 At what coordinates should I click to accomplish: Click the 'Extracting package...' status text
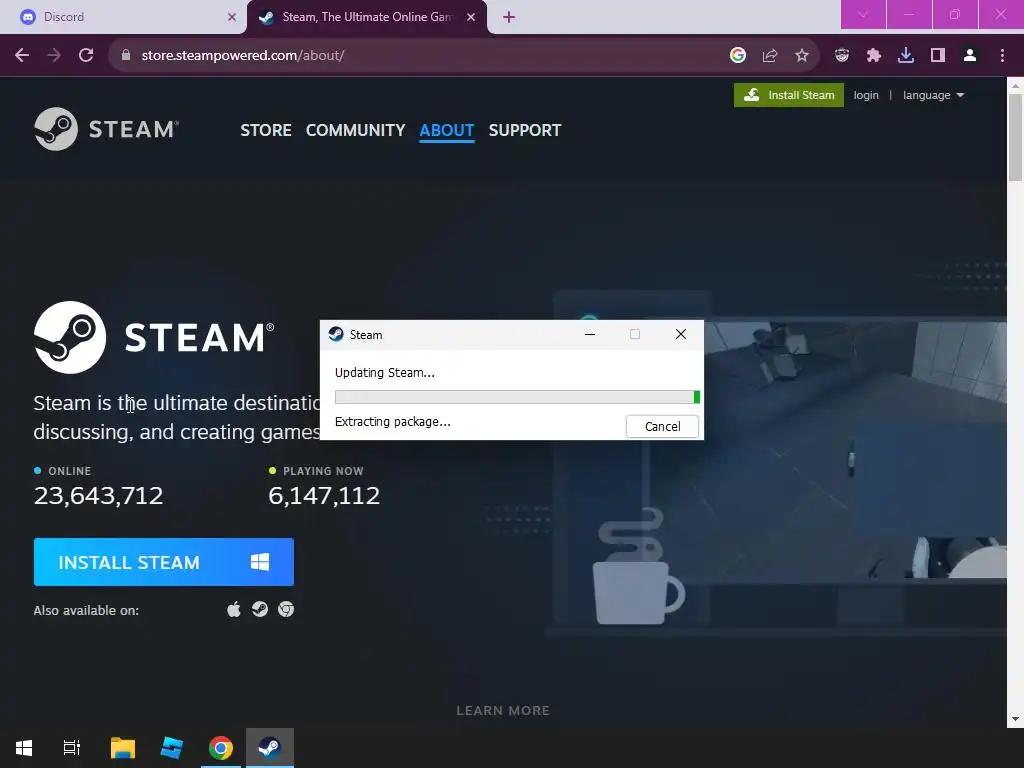tap(392, 422)
